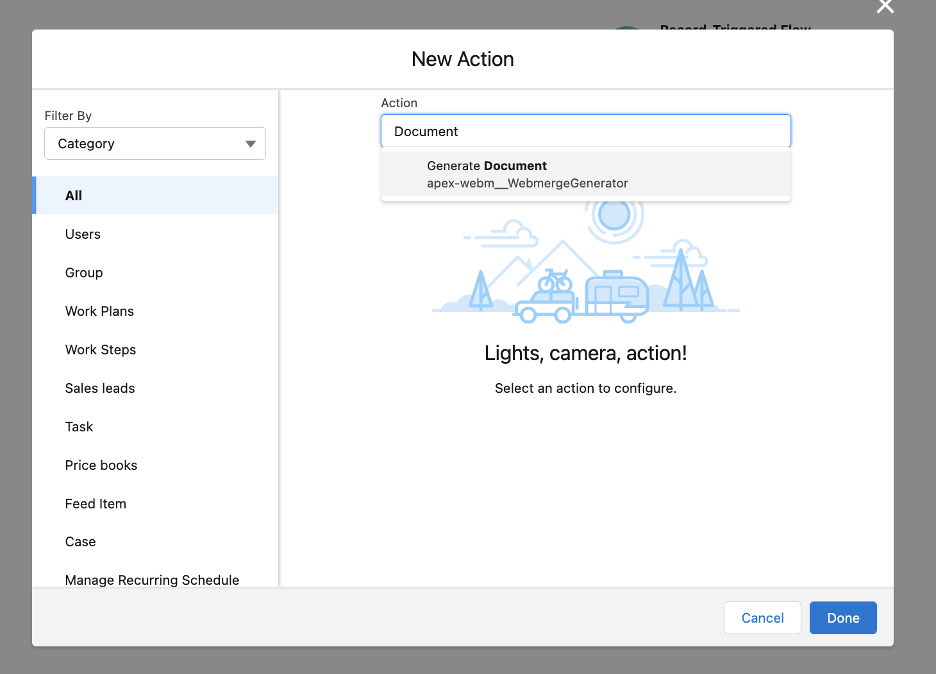Select the All category filter

73,195
